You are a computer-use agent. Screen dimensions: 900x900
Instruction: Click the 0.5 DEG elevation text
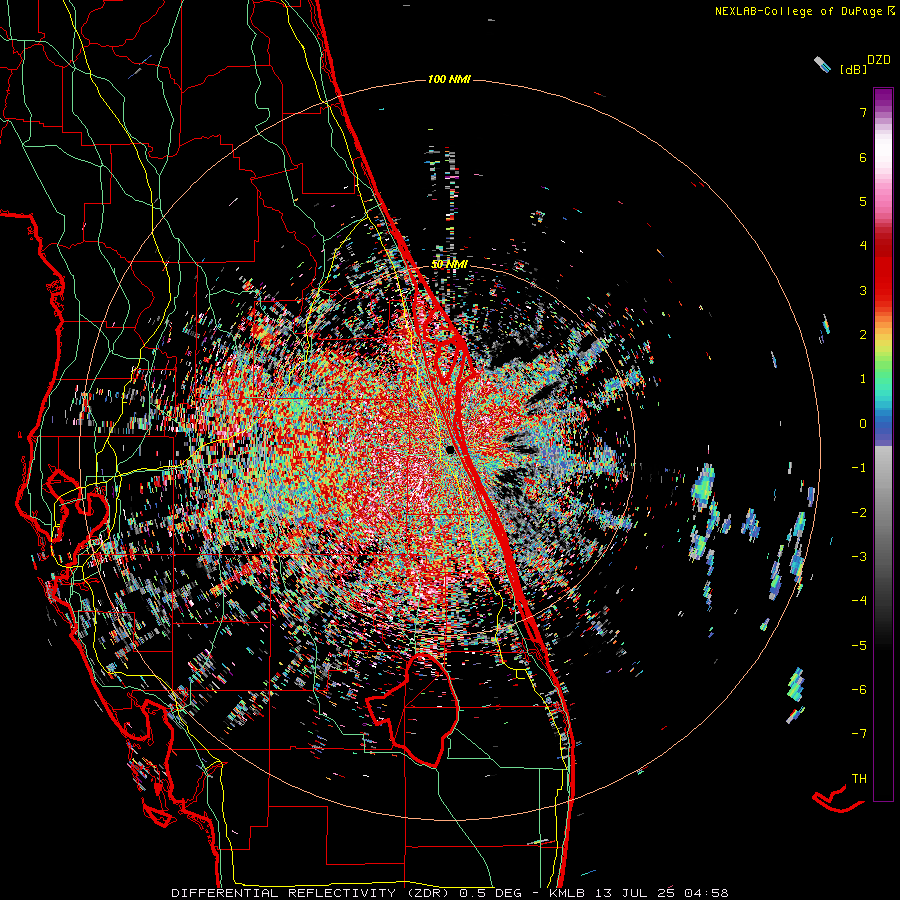[491, 893]
